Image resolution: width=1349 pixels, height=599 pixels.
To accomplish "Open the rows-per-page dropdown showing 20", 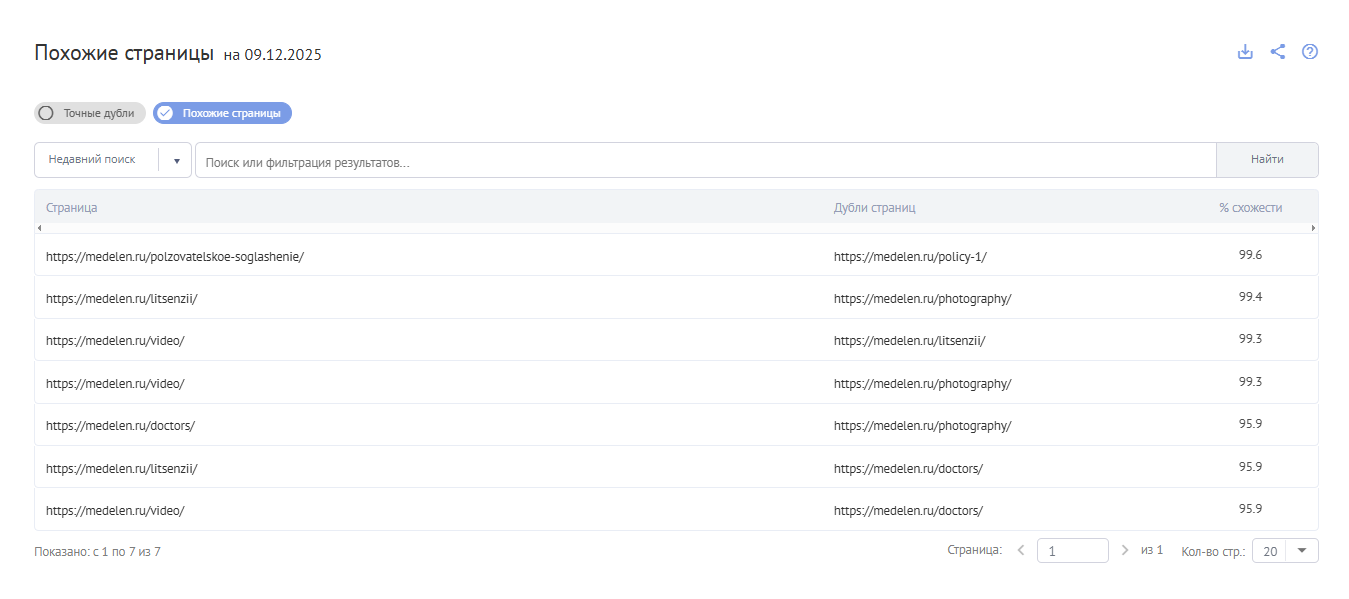I will [x=1285, y=551].
